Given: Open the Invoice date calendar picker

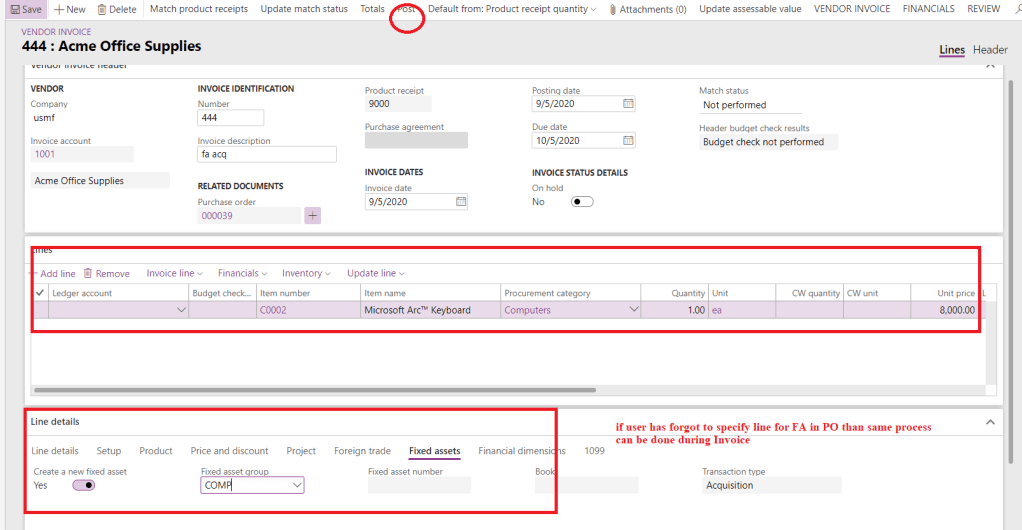Looking at the screenshot, I should coord(461,201).
